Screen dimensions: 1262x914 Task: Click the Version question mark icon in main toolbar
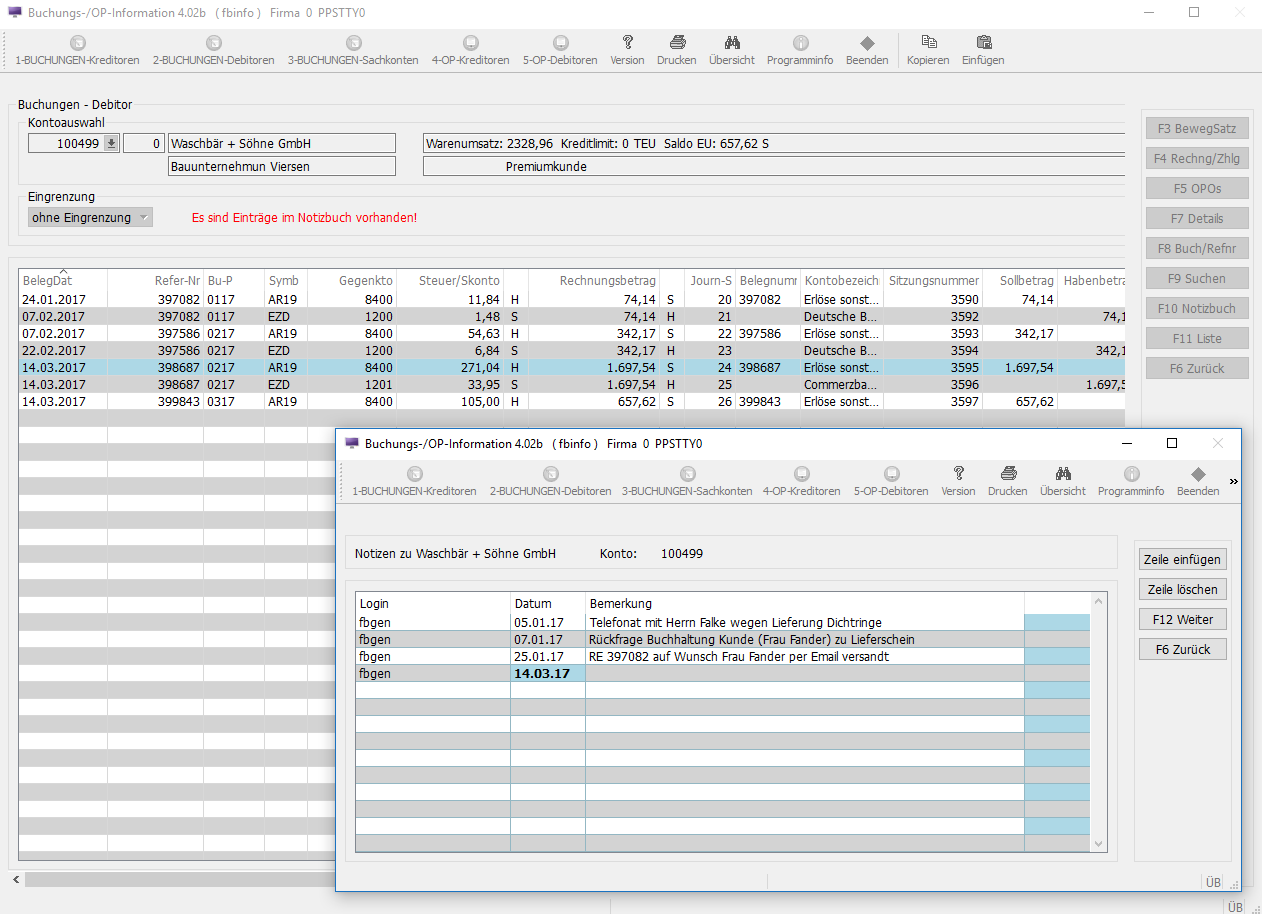(x=627, y=43)
